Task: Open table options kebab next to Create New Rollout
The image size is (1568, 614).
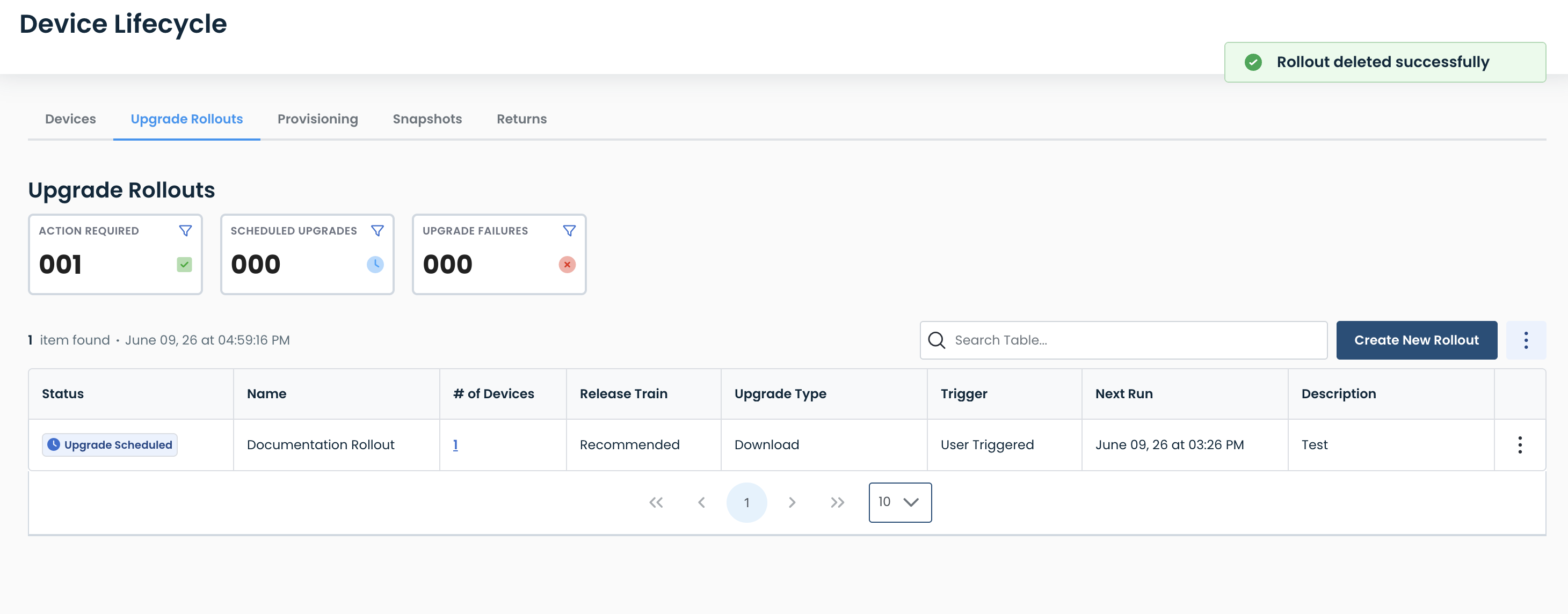Action: 1526,340
